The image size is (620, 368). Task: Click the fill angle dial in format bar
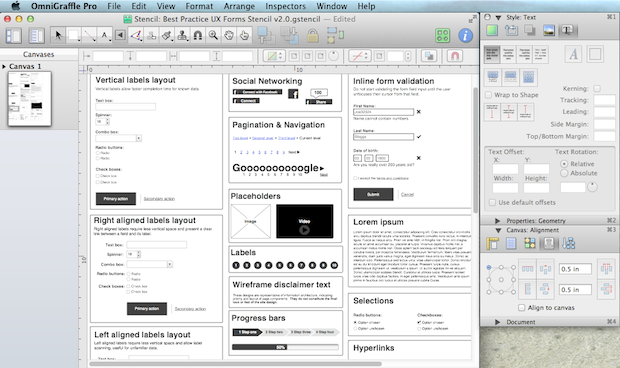click(334, 56)
